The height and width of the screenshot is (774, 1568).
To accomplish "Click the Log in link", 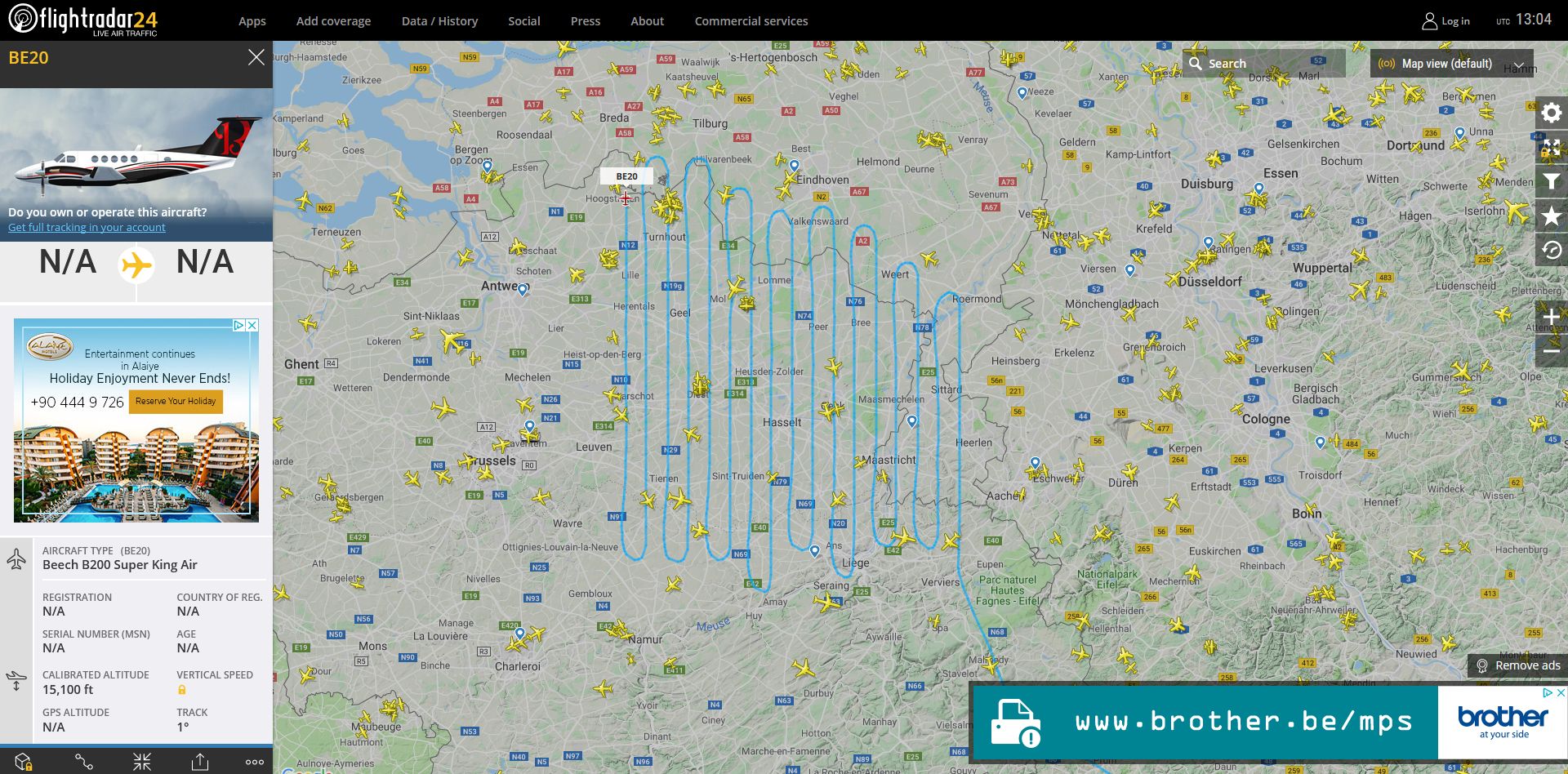I will pos(1455,21).
